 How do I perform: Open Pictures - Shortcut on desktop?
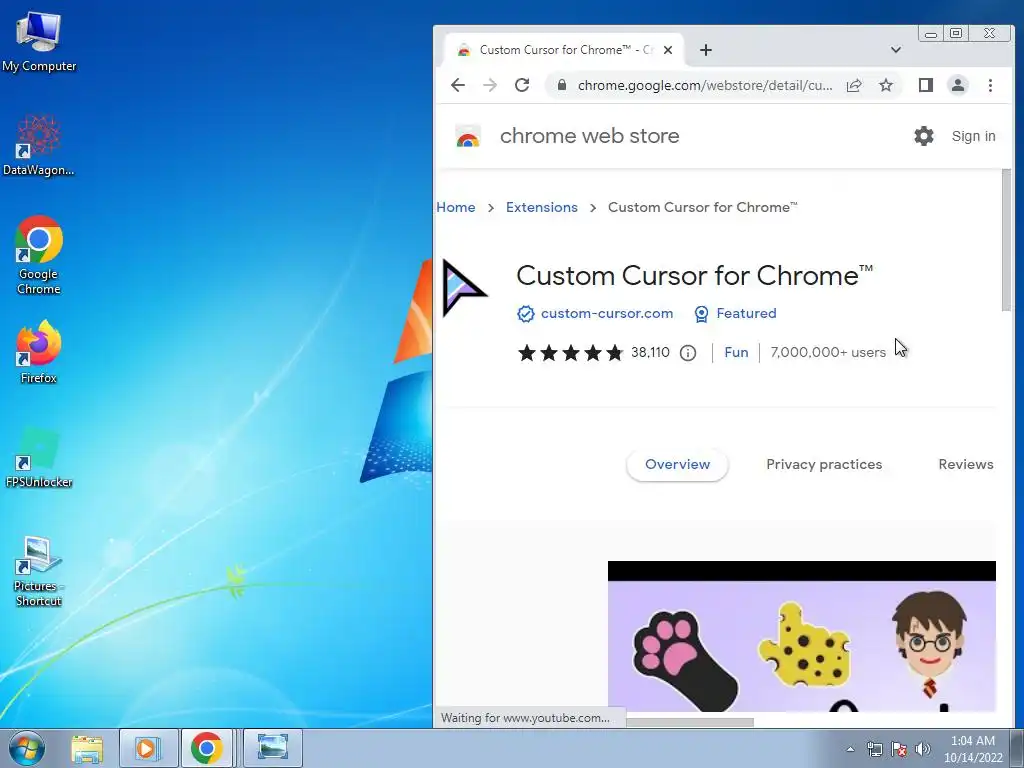pos(39,571)
